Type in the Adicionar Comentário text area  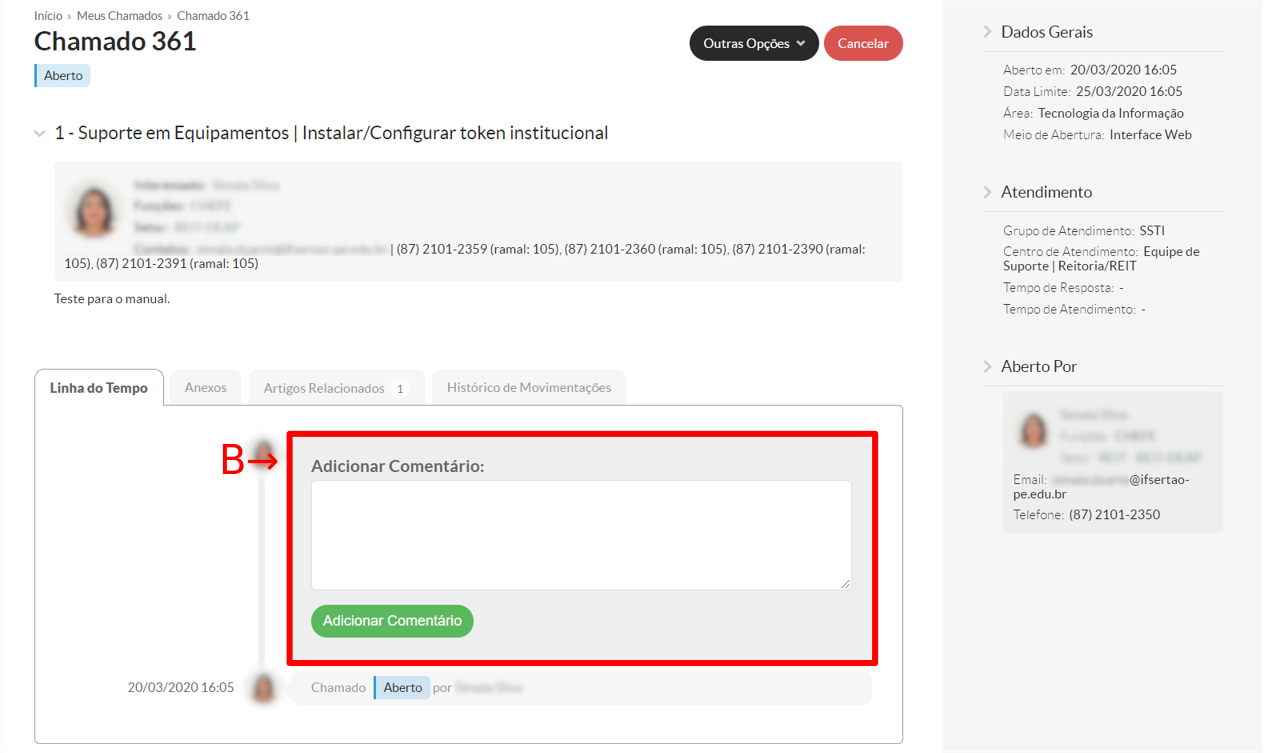point(580,535)
